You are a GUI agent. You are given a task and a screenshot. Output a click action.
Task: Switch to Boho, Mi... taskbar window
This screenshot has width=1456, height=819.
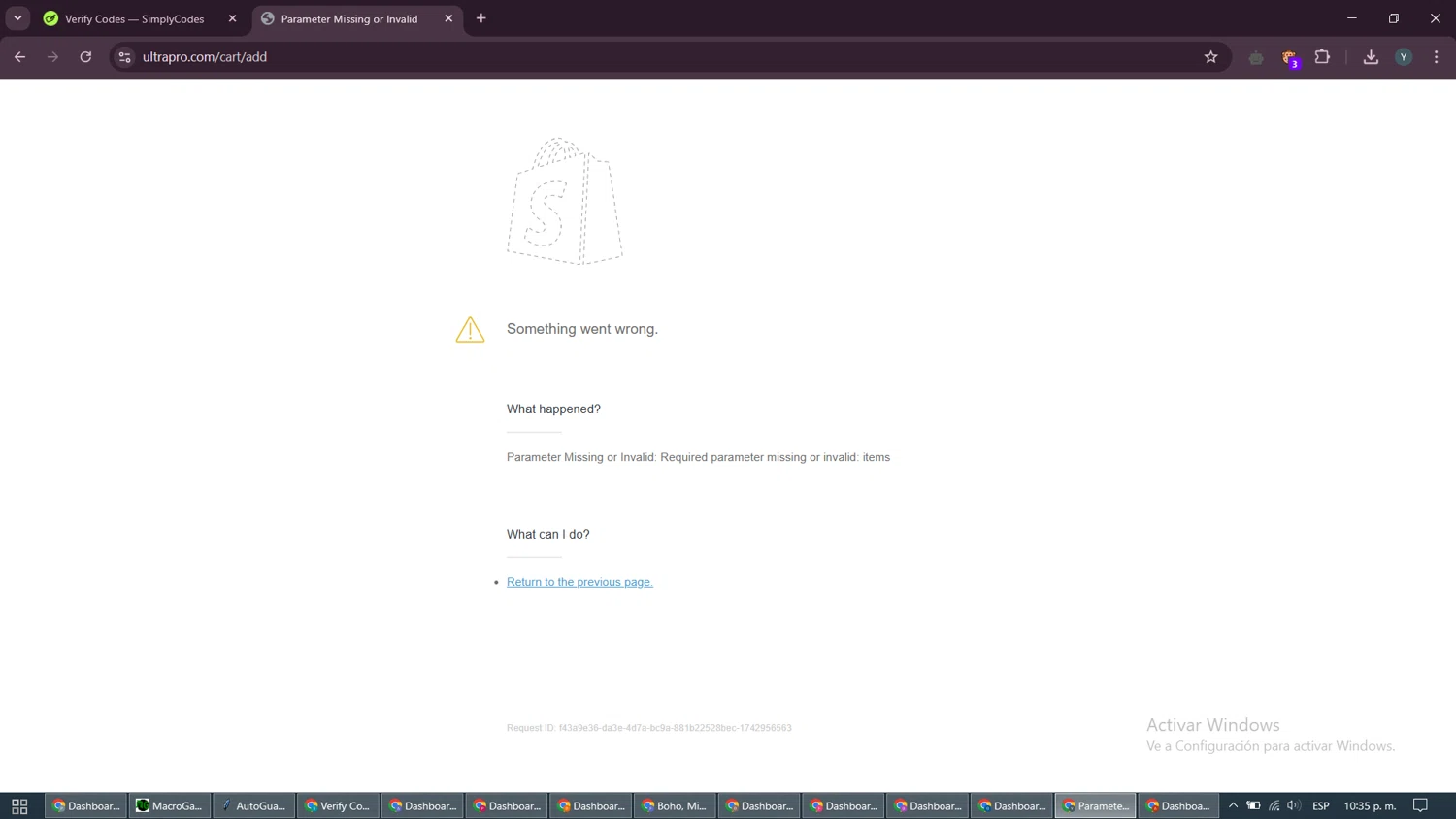675,805
